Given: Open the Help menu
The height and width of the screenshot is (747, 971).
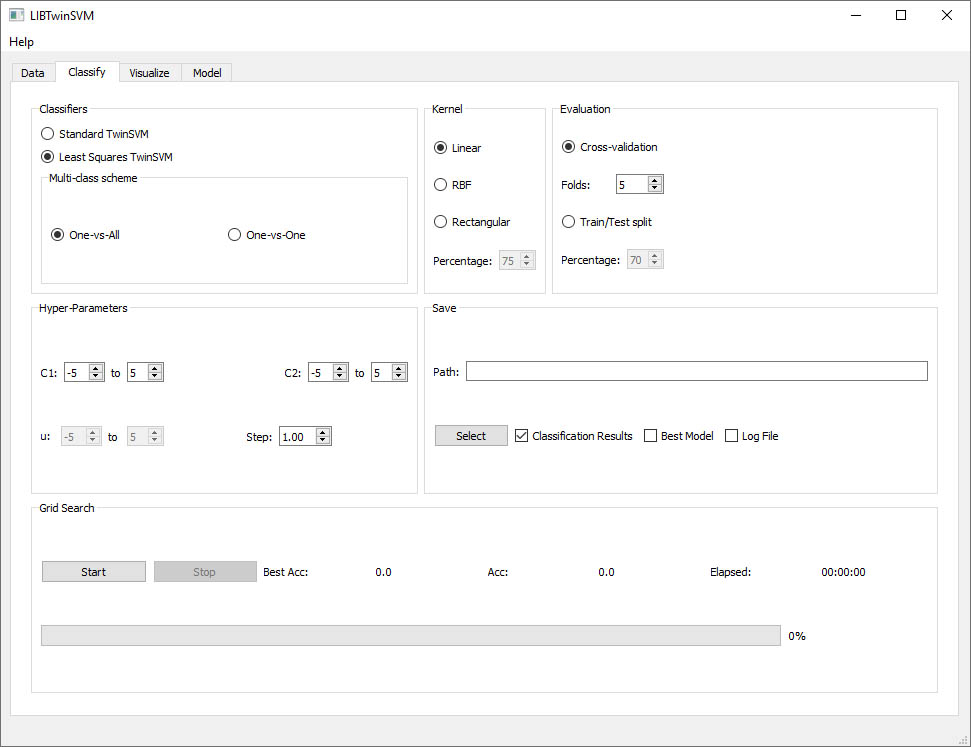Looking at the screenshot, I should 21,42.
